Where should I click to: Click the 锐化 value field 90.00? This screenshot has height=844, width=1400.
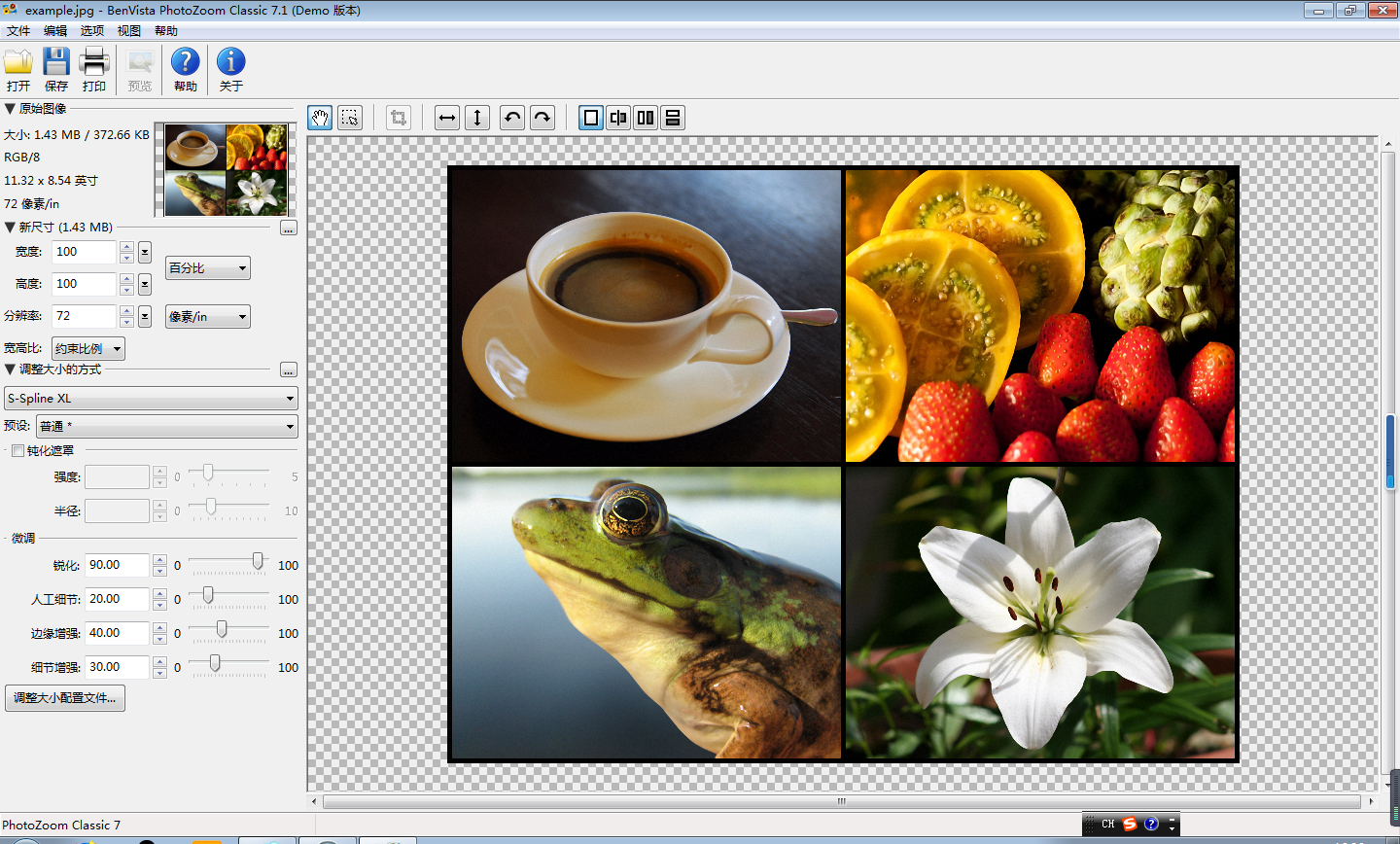(118, 565)
